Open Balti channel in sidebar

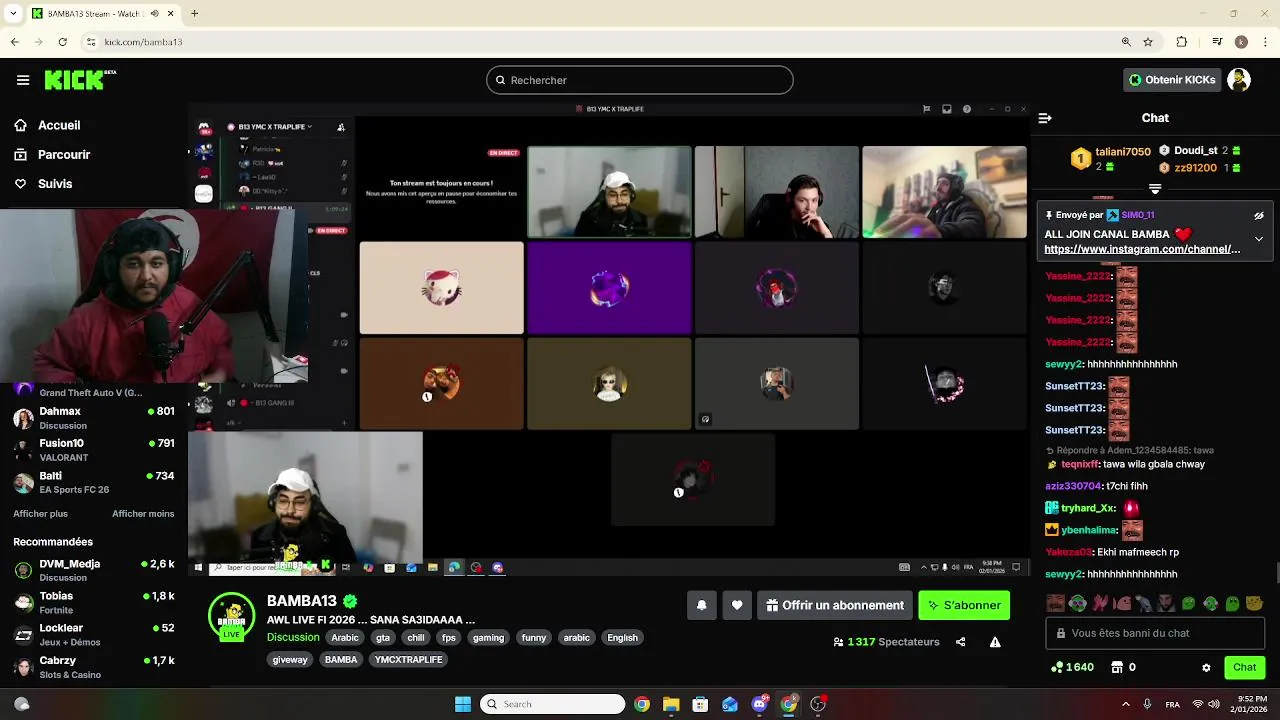93,482
